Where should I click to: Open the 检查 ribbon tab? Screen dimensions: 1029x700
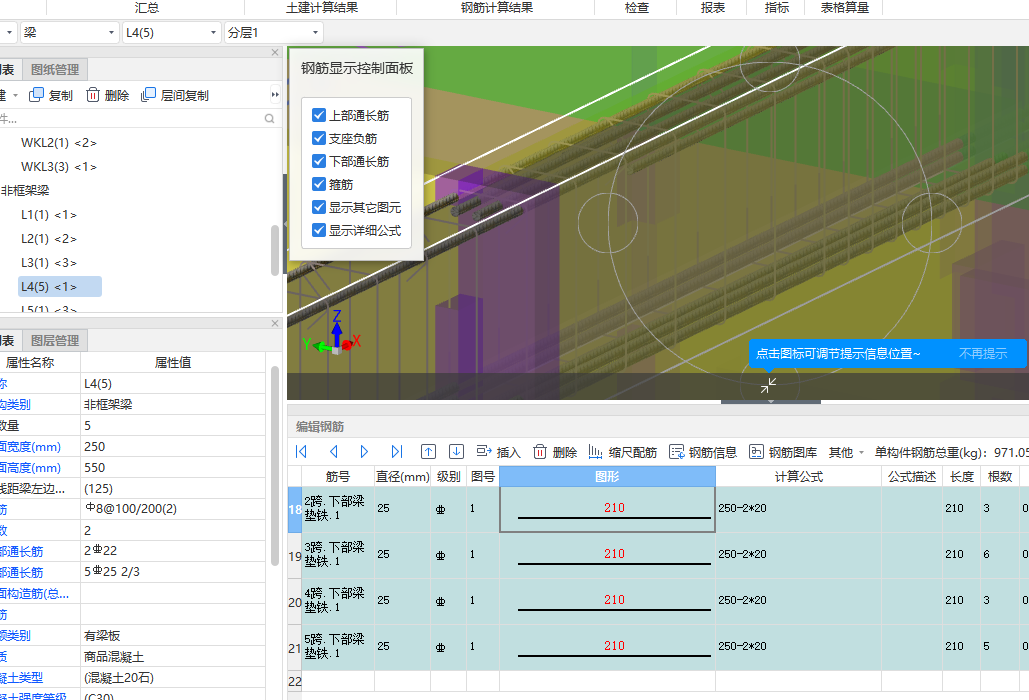pos(637,8)
